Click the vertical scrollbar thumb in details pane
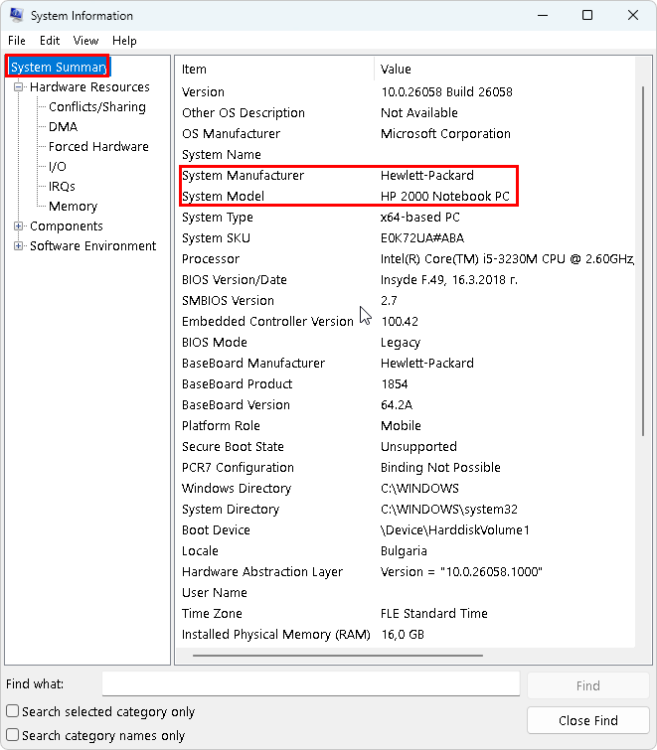 pos(643,261)
